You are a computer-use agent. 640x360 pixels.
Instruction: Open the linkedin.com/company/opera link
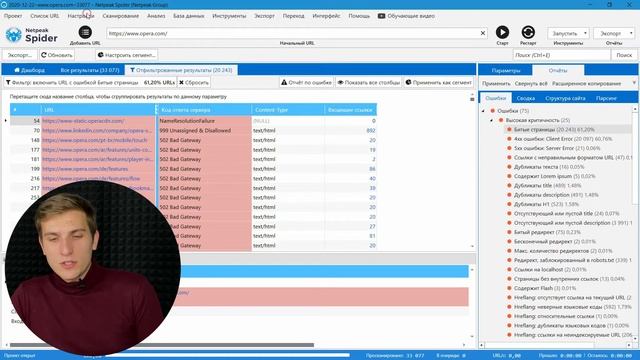(97, 131)
